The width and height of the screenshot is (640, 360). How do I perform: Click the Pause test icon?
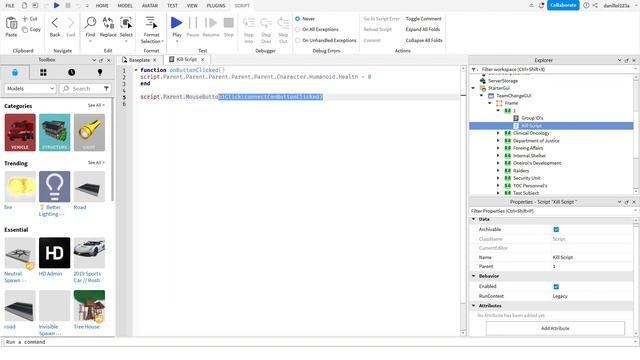click(x=193, y=23)
